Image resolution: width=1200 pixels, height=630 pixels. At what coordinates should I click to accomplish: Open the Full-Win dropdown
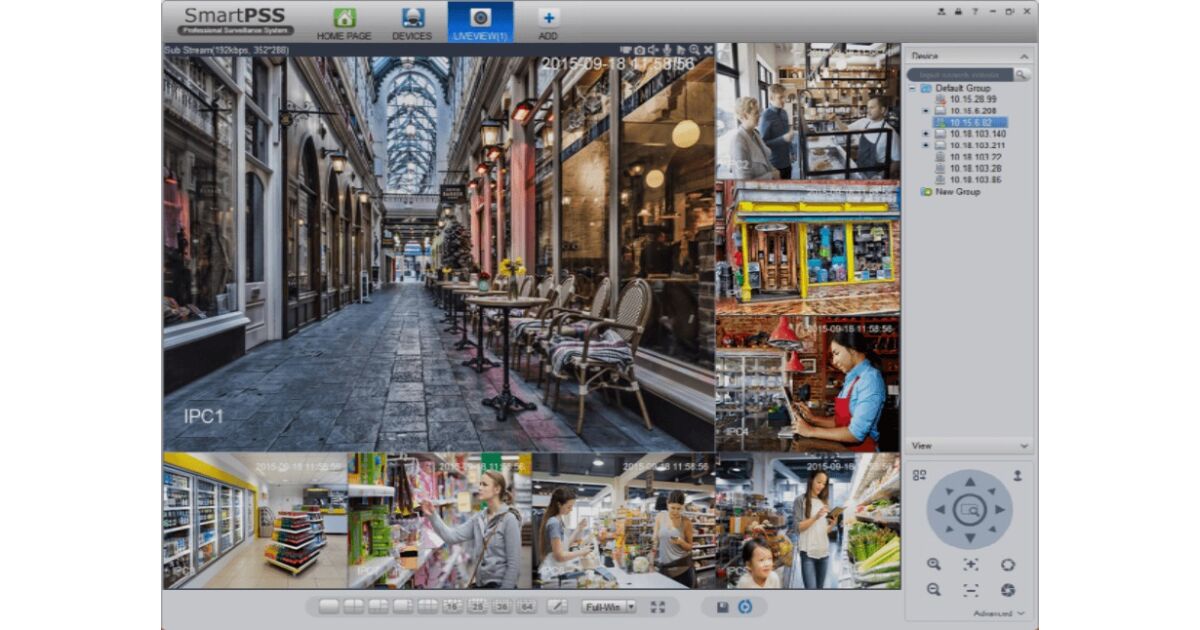(x=631, y=607)
